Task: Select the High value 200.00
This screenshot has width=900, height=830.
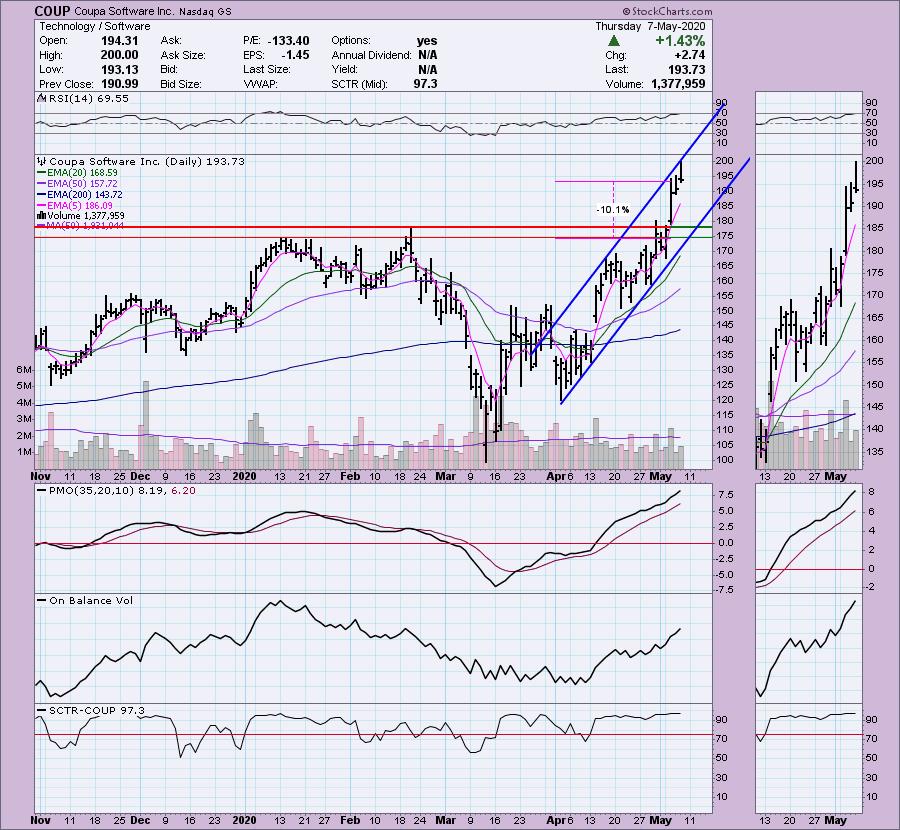Action: [119, 55]
